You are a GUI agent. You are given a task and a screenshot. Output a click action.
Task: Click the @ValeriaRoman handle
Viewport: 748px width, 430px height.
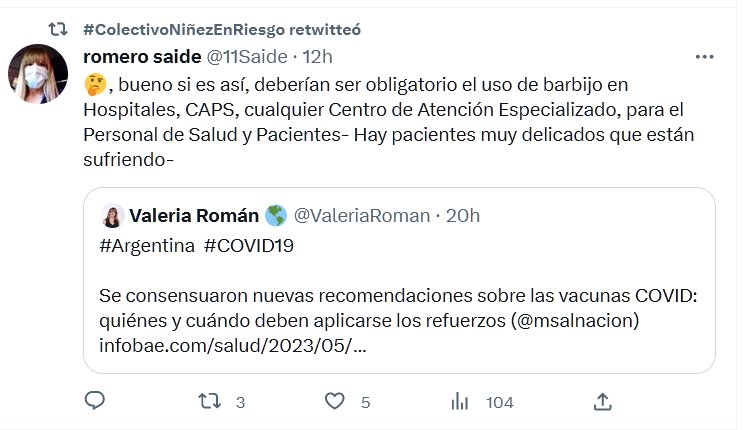364,216
